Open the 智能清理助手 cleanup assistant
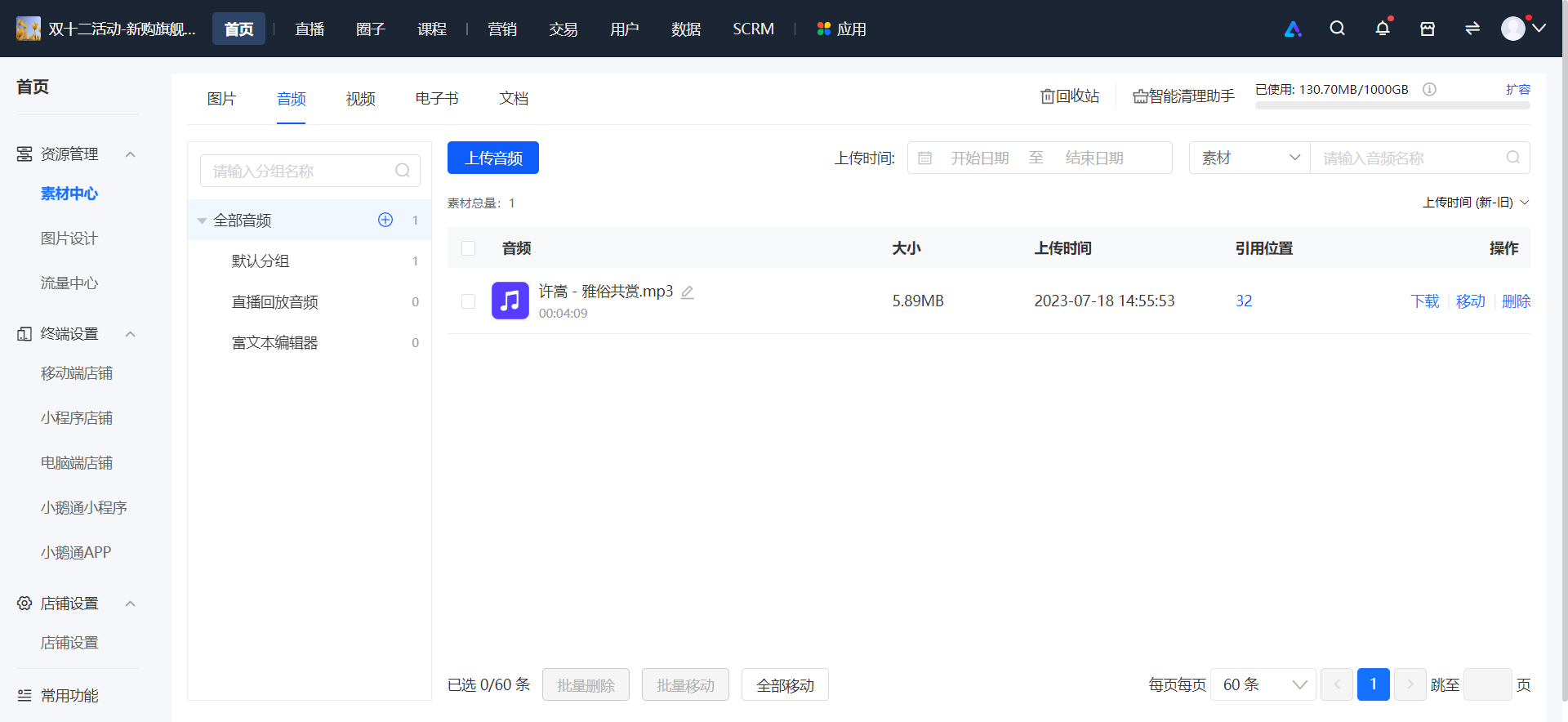This screenshot has height=722, width=1568. point(1183,96)
